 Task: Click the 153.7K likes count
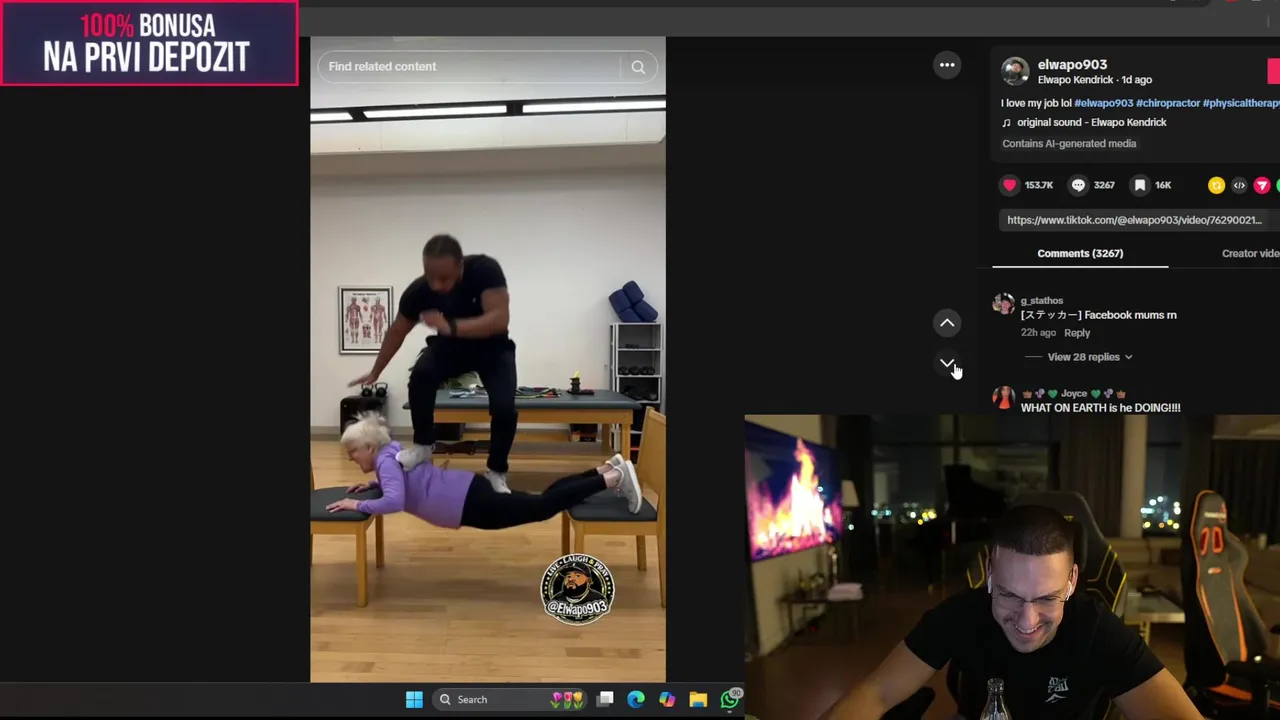point(1038,185)
